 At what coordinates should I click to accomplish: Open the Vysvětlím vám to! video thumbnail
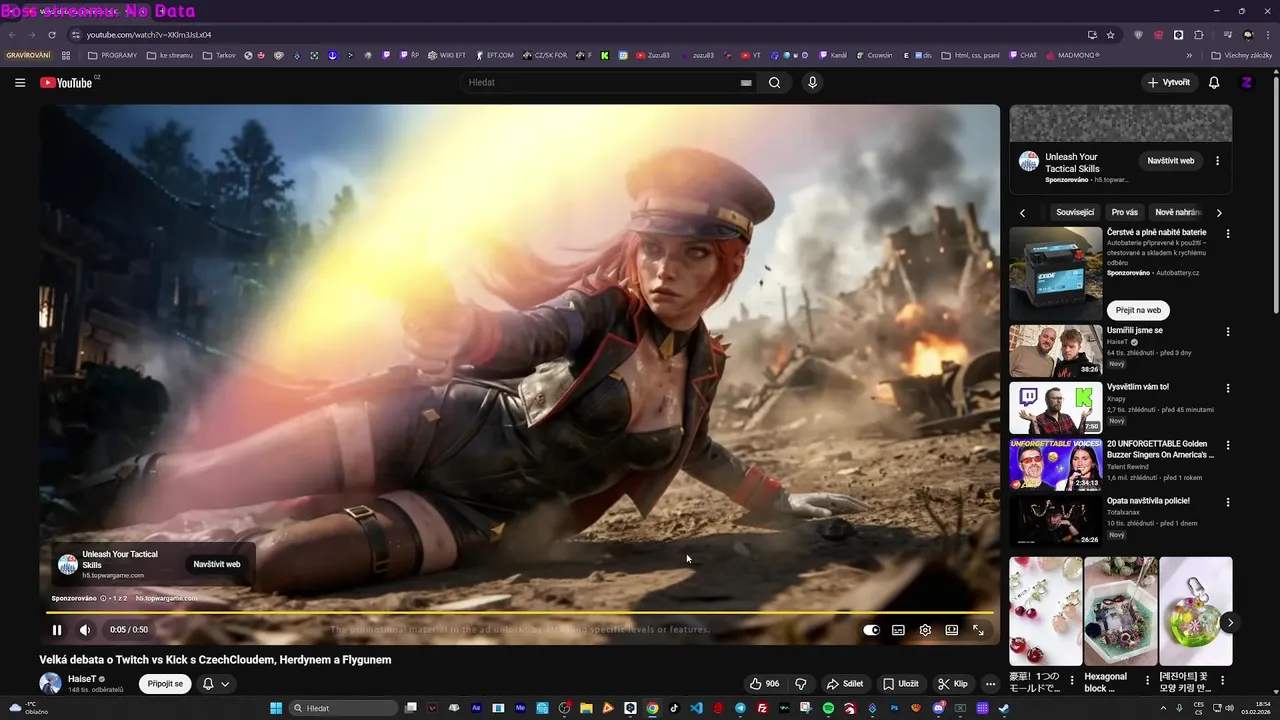1055,407
